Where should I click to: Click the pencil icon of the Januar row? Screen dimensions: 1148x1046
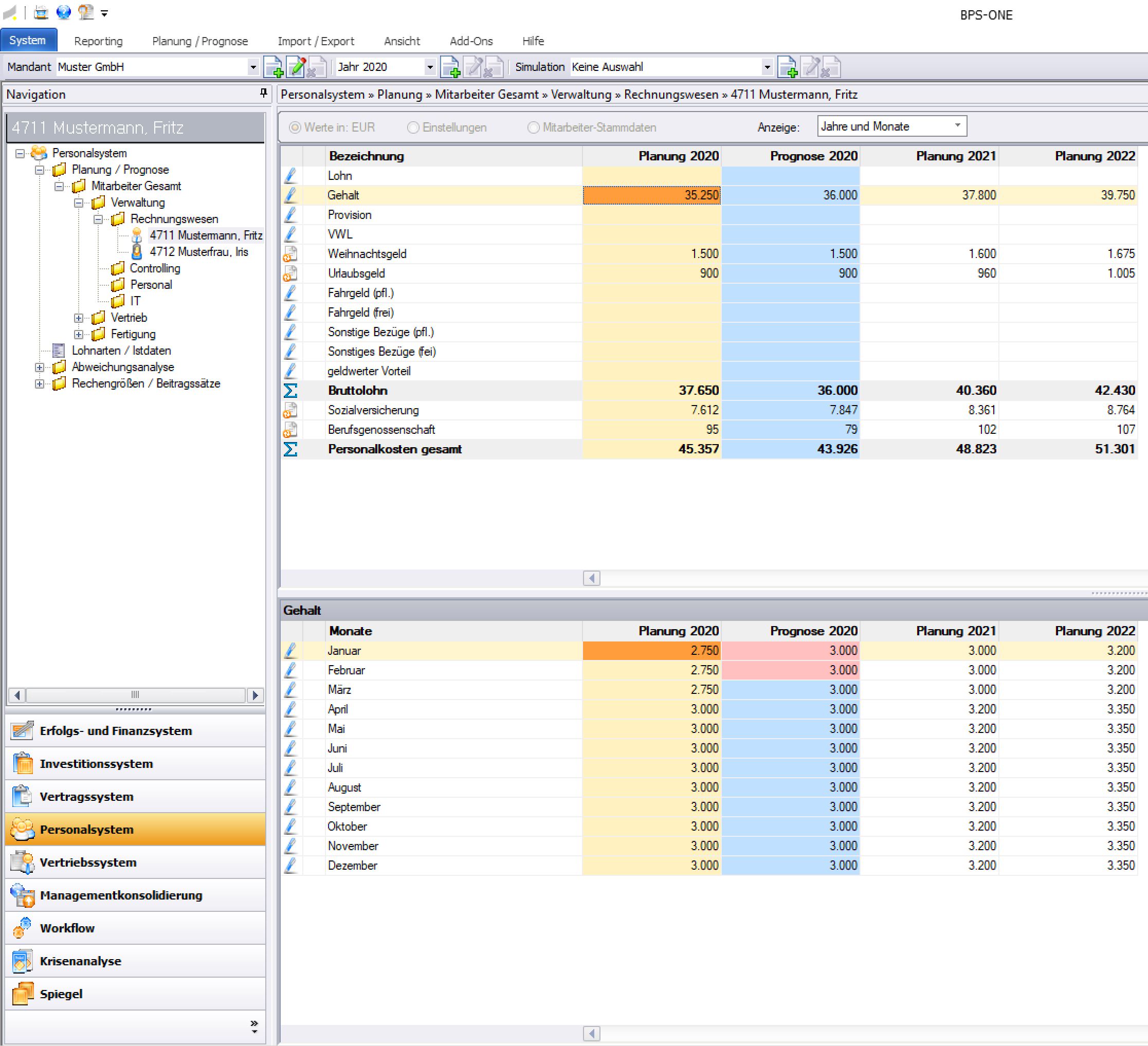pos(290,650)
